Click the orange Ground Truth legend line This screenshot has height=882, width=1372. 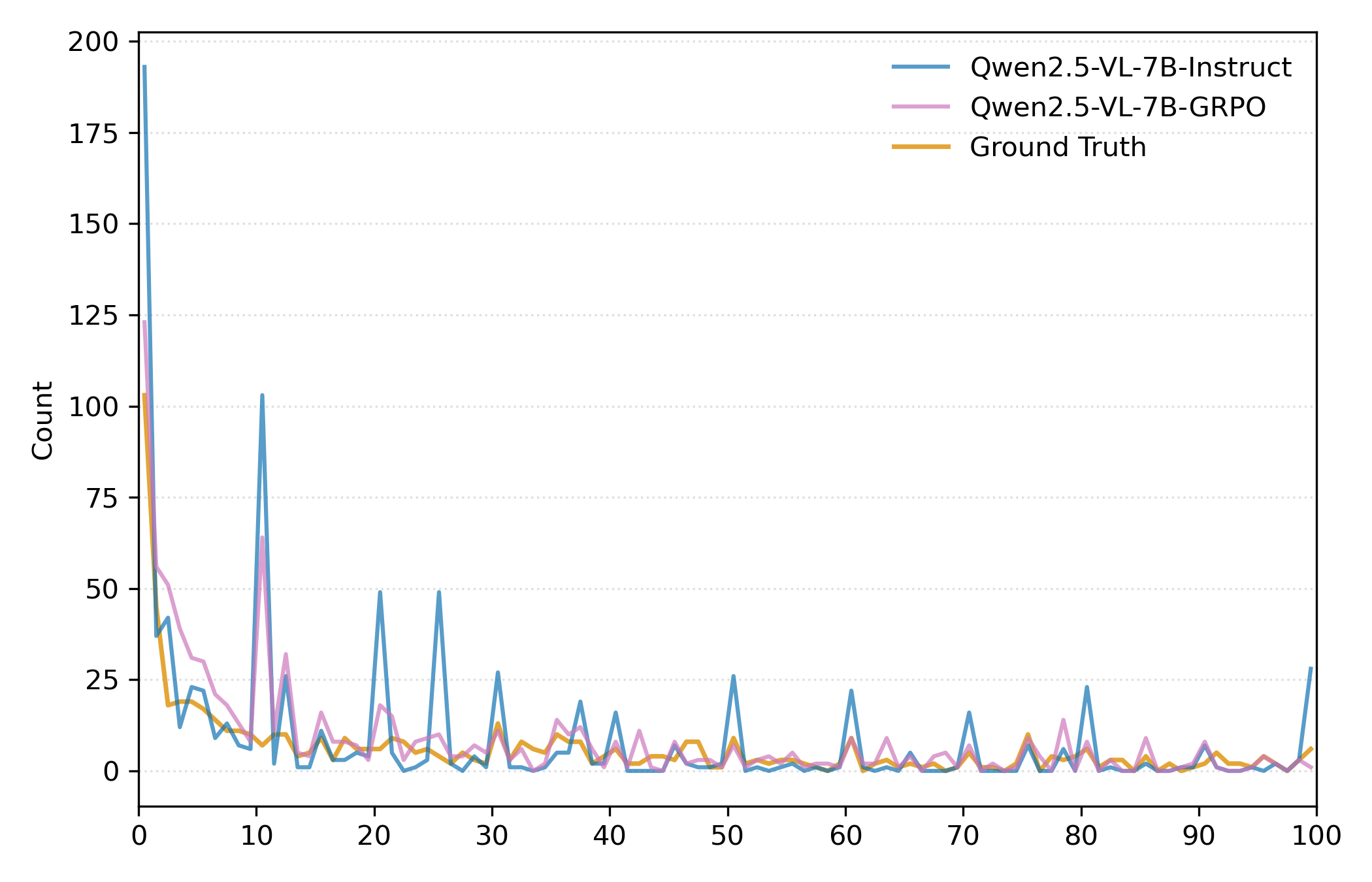(921, 147)
